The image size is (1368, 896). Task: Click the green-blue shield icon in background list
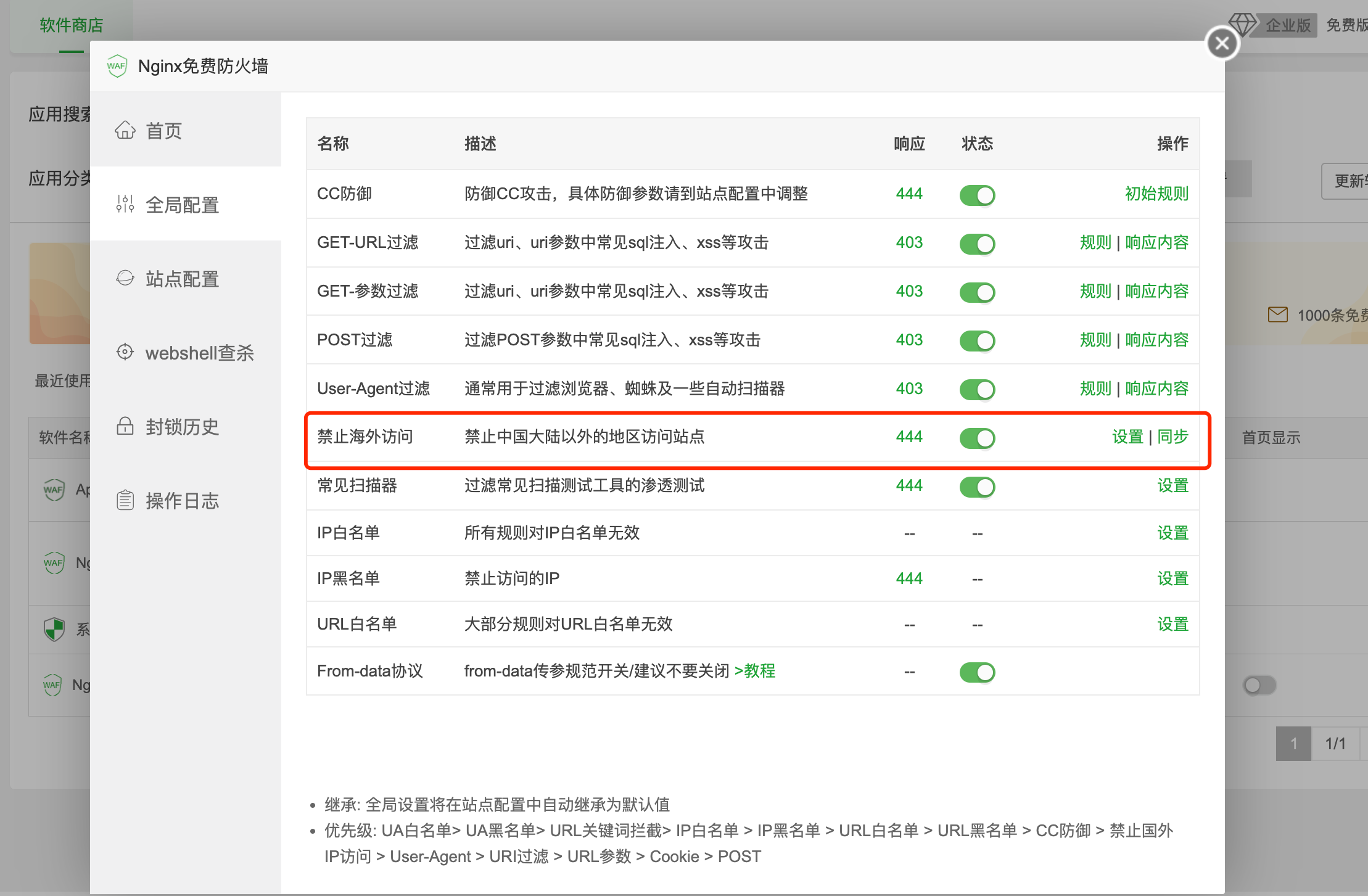[x=54, y=629]
